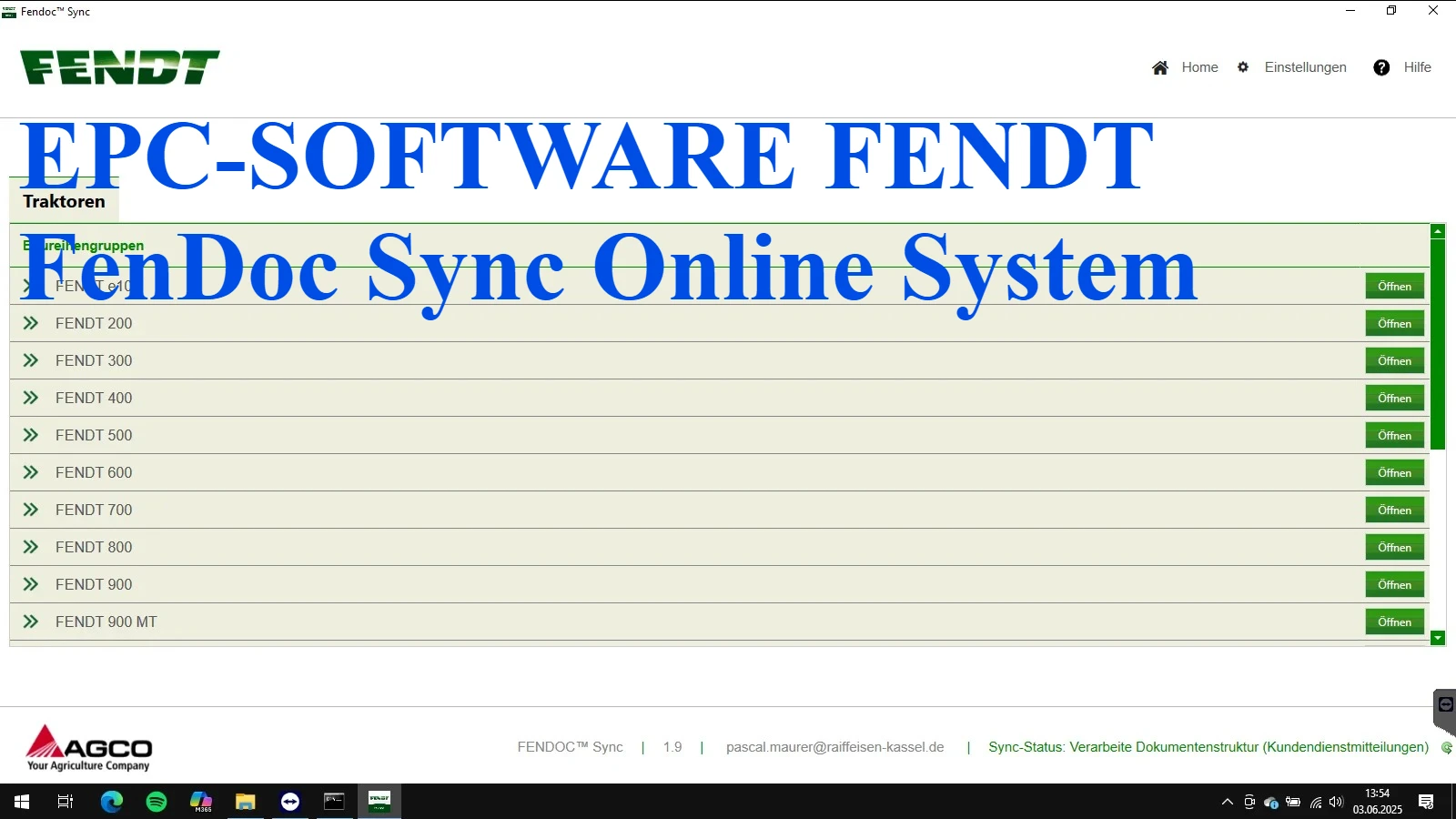1456x819 pixels.
Task: Open Spotify from the taskbar
Action: pos(157,802)
